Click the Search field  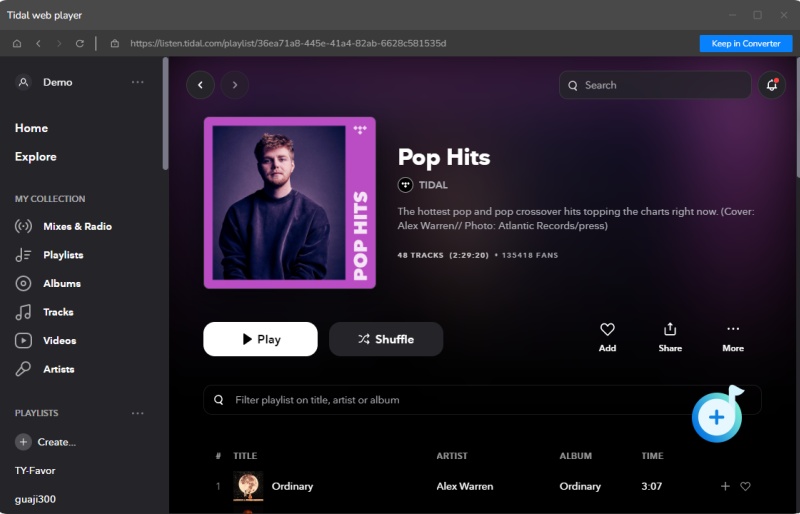point(655,85)
